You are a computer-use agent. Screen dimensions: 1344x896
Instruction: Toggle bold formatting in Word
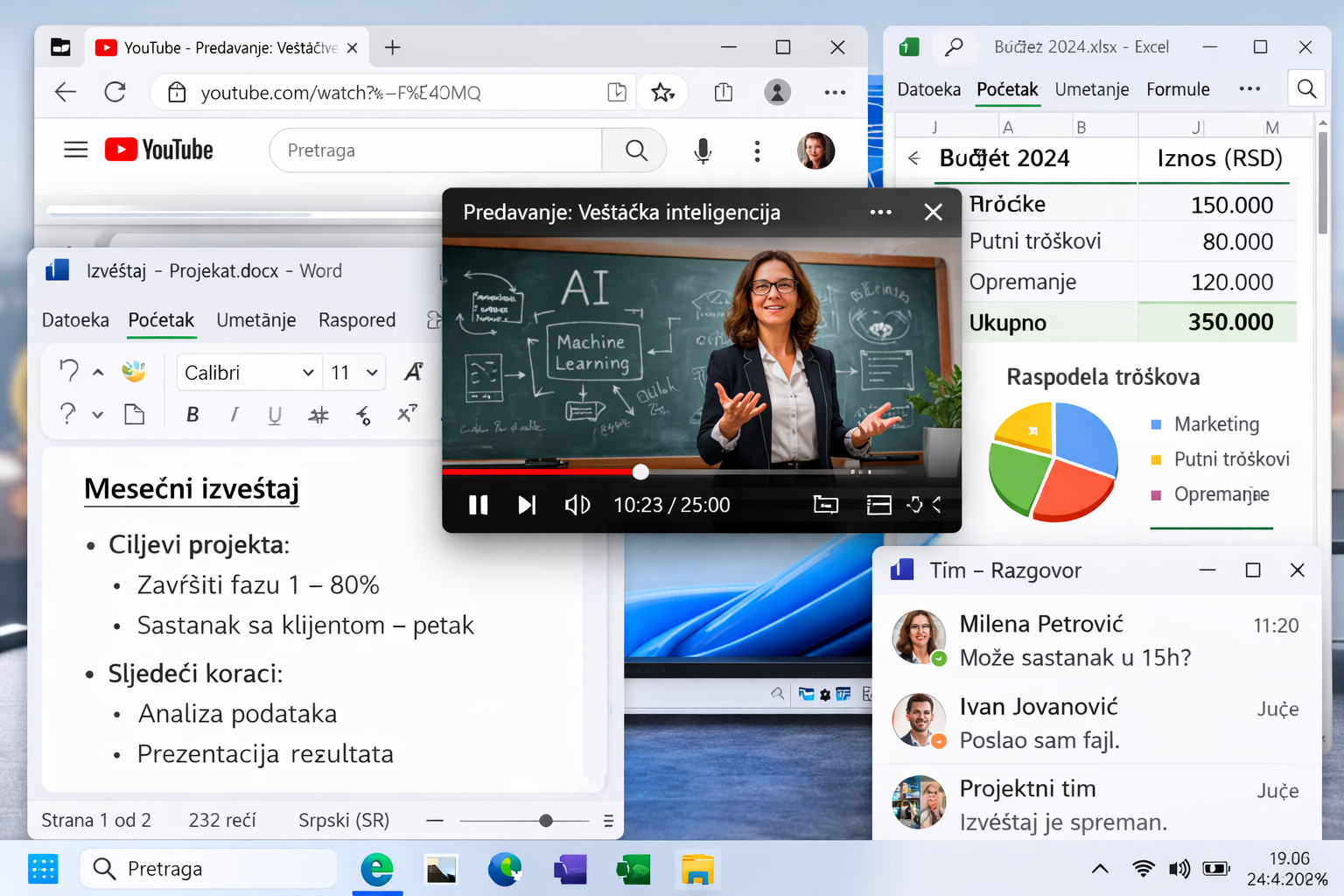tap(192, 415)
